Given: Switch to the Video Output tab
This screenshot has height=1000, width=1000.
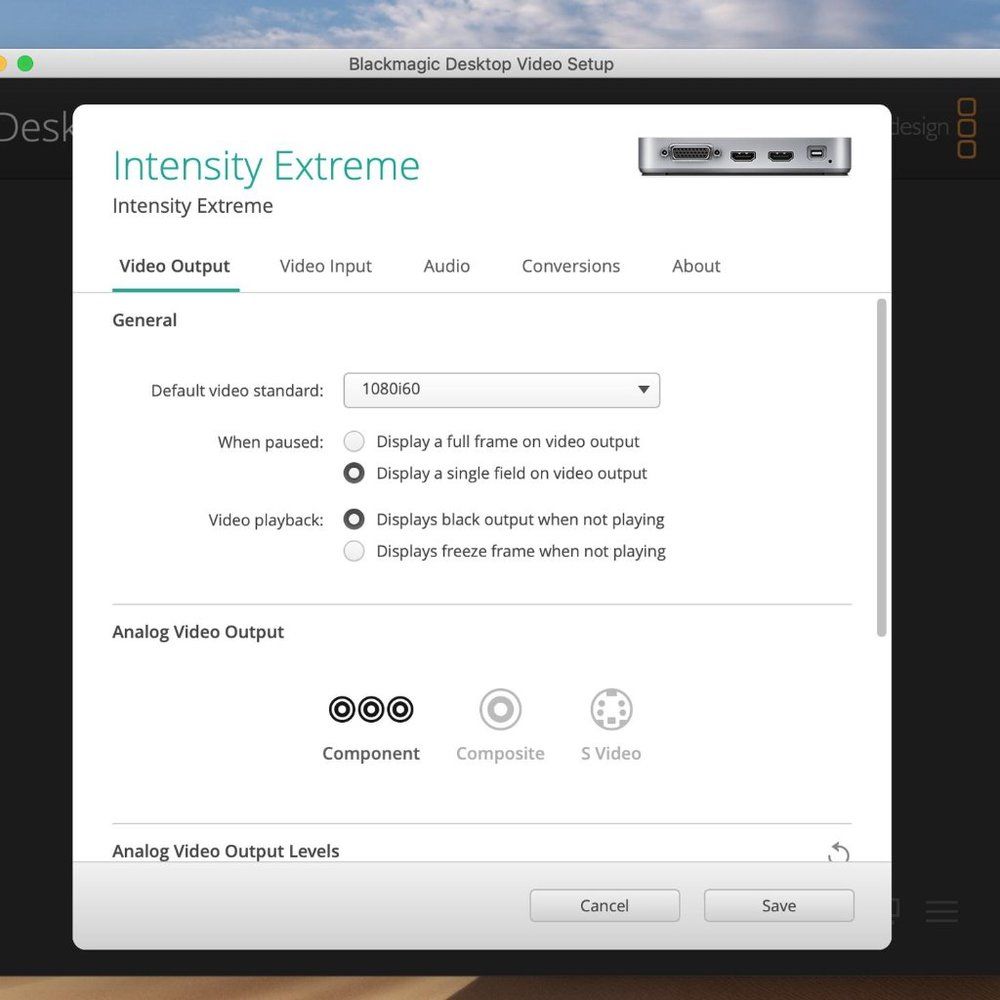Looking at the screenshot, I should click(175, 266).
